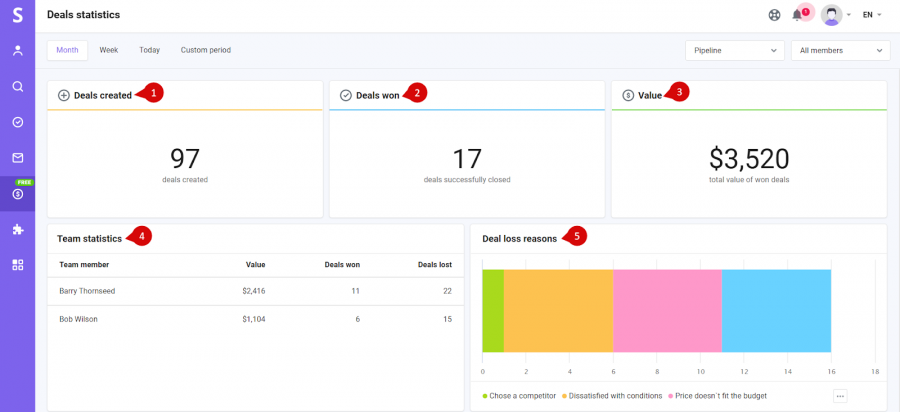Viewport: 900px width, 412px height.
Task: Select the Custom period tab
Action: [205, 50]
